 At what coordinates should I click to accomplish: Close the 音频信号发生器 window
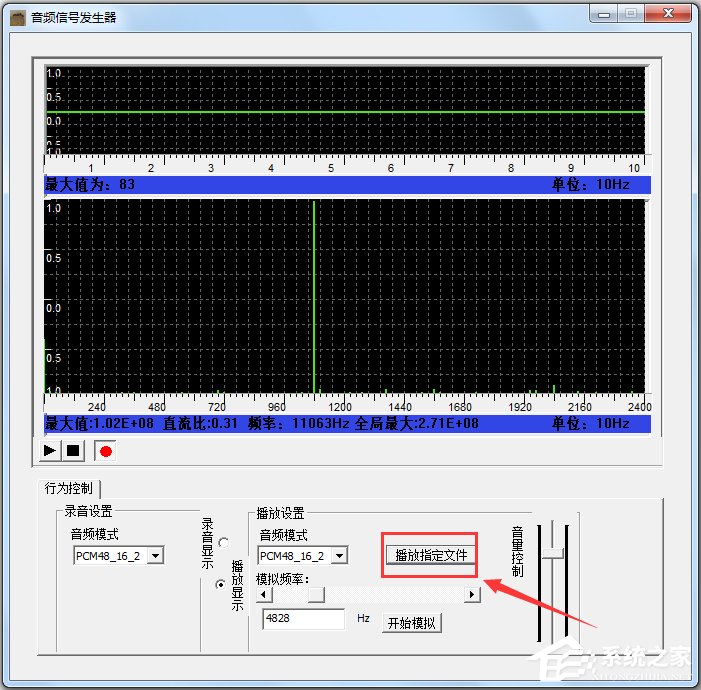pyautogui.click(x=664, y=14)
